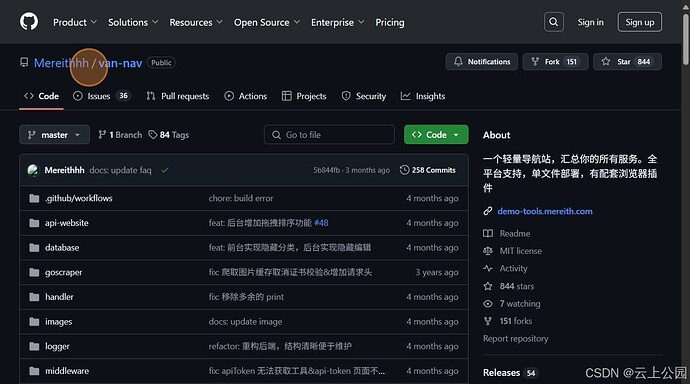Open the 'docs: update faq' commit message

(x=121, y=170)
